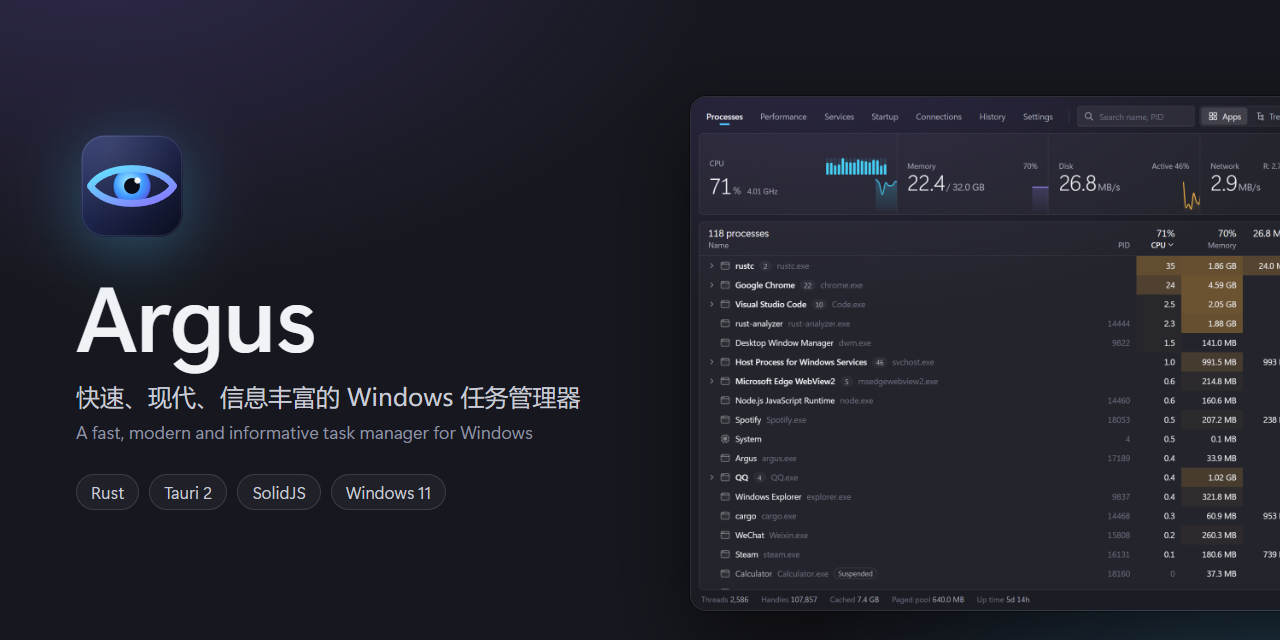Click the Steam process icon
This screenshot has height=640, width=1280.
[725, 555]
